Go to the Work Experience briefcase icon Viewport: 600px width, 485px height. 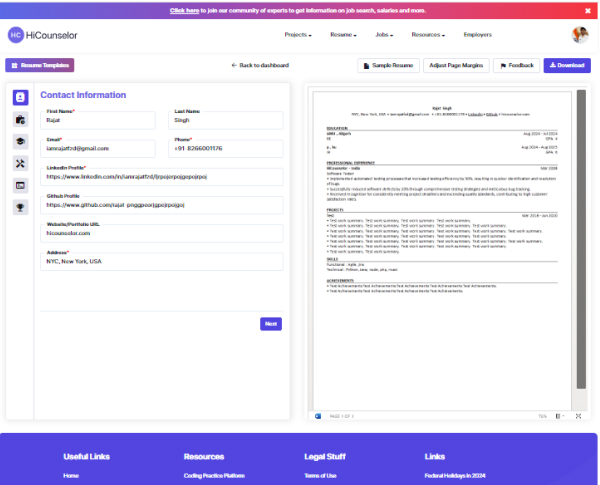click(20, 119)
